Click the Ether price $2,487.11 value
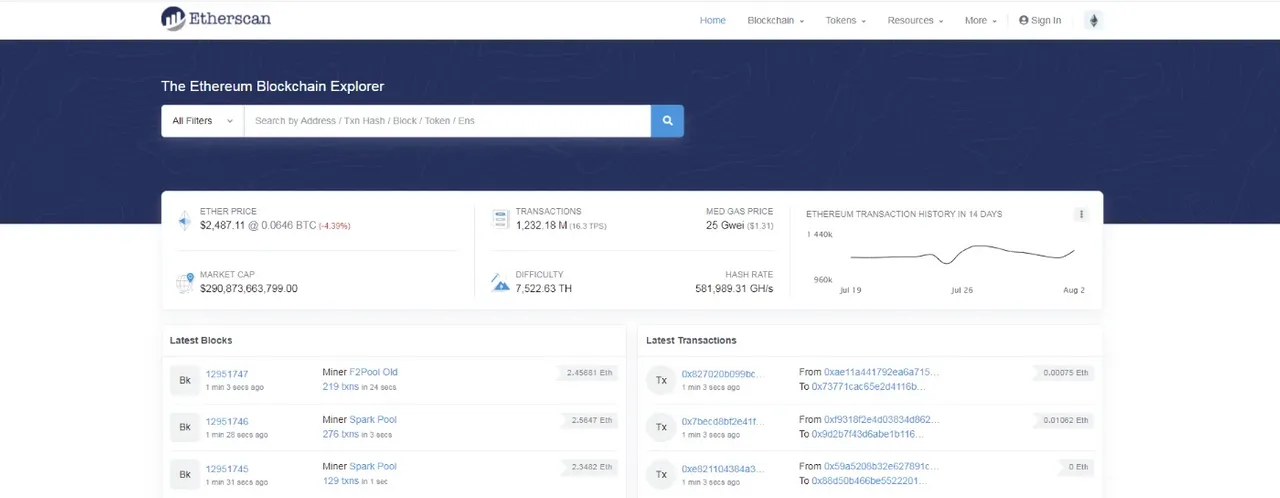Viewport: 1280px width, 498px height. click(222, 226)
